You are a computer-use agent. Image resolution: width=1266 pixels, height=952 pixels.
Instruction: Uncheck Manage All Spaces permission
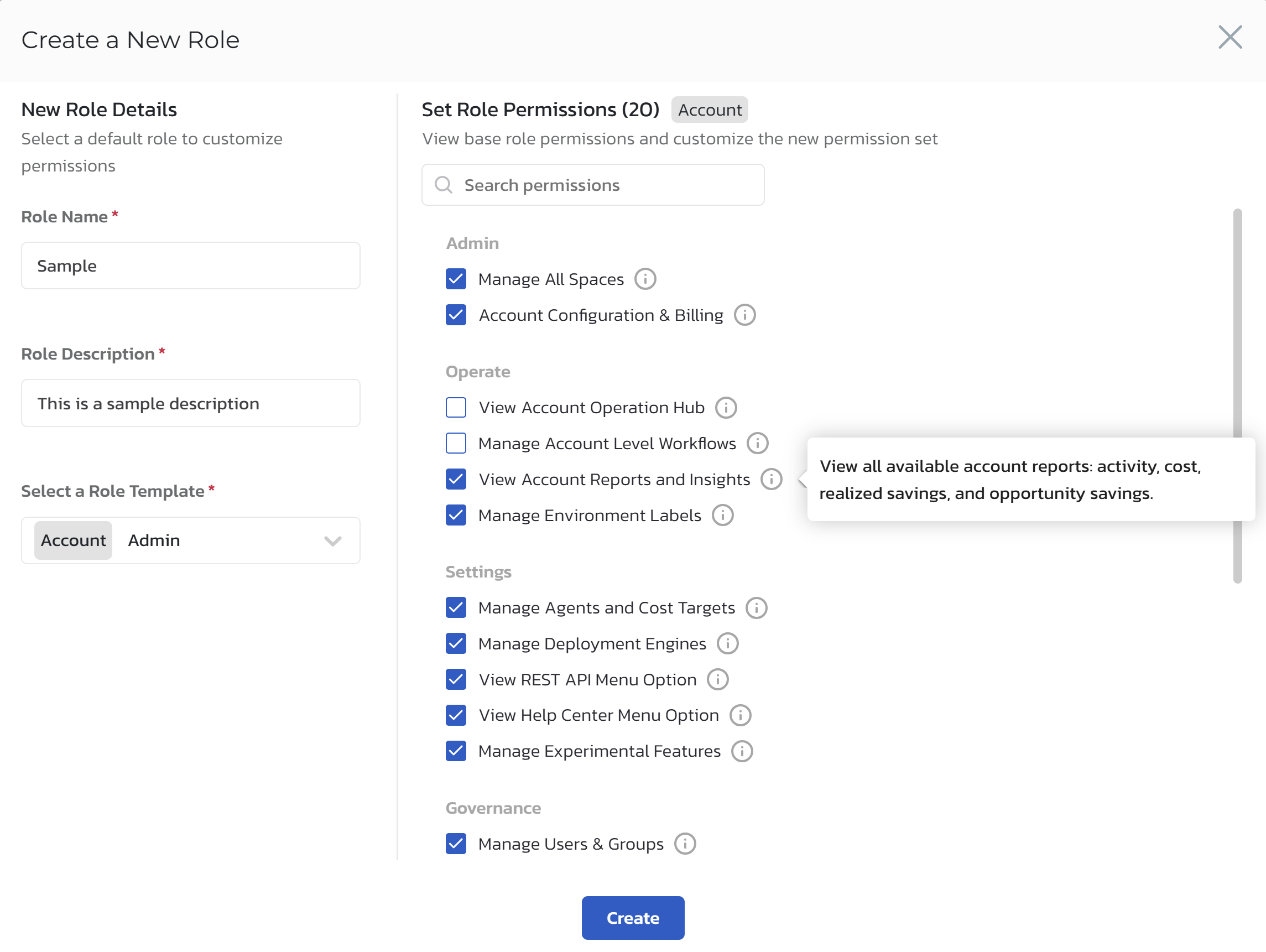(456, 279)
